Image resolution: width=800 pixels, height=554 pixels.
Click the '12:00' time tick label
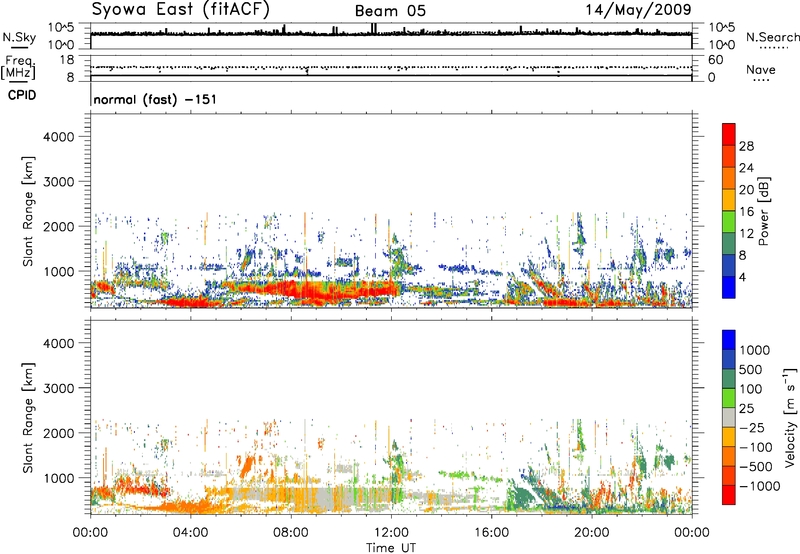[391, 533]
